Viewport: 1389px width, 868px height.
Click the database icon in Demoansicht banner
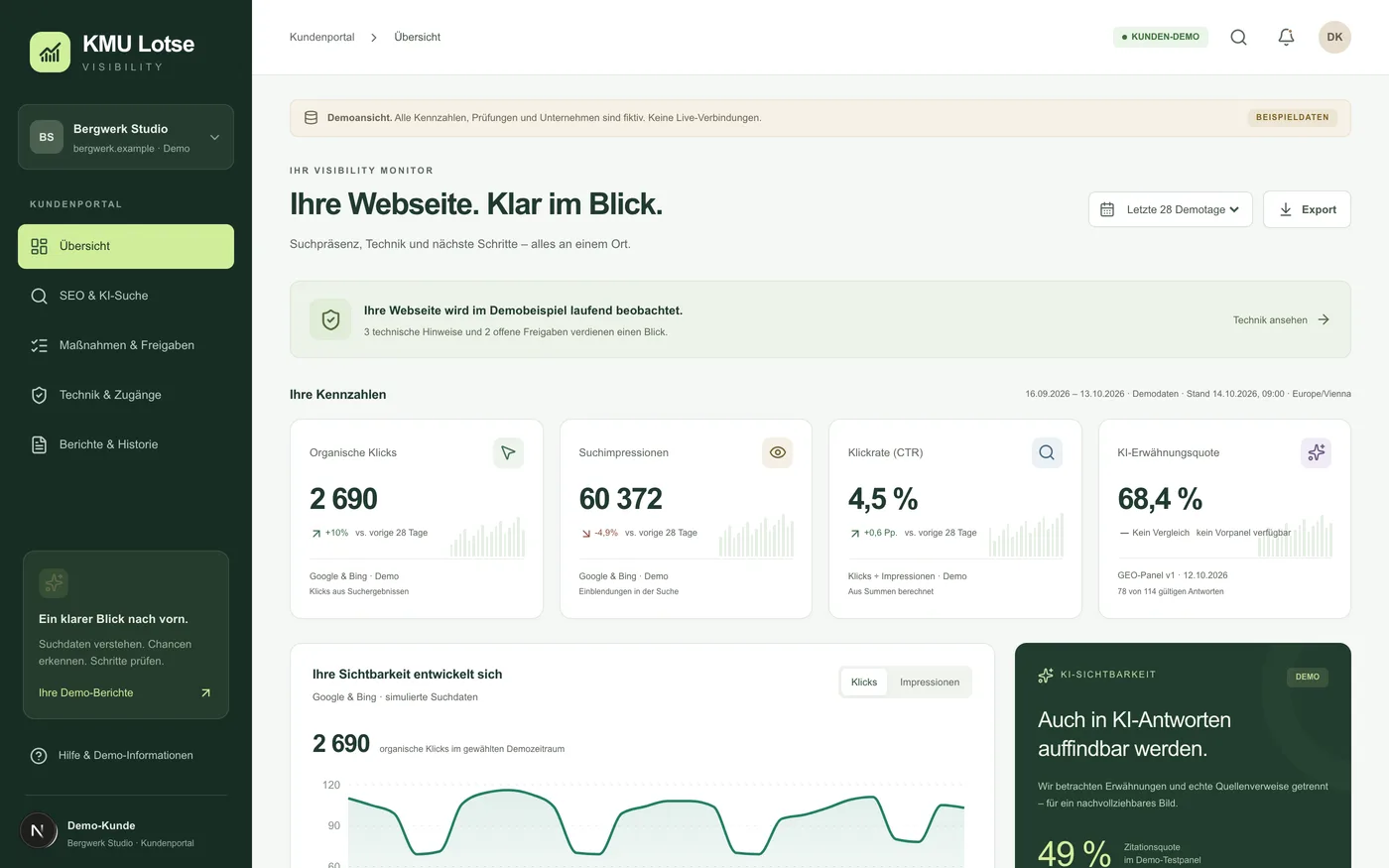point(311,117)
